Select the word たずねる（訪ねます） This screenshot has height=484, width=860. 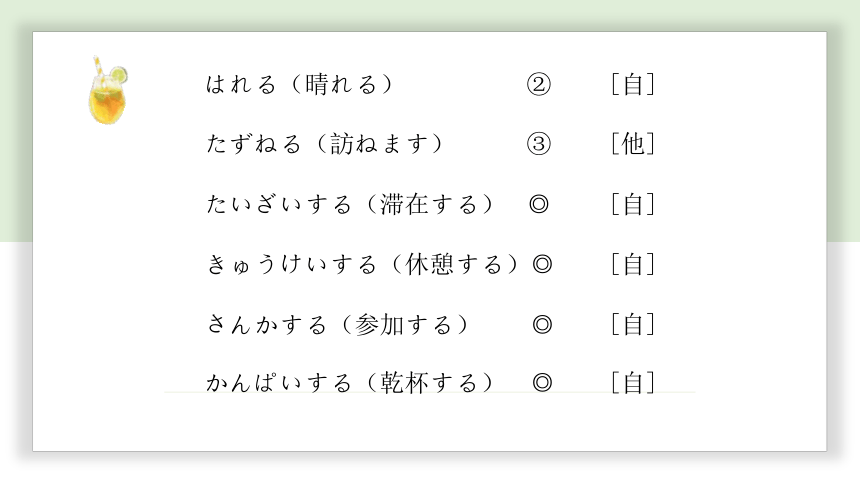(325, 144)
